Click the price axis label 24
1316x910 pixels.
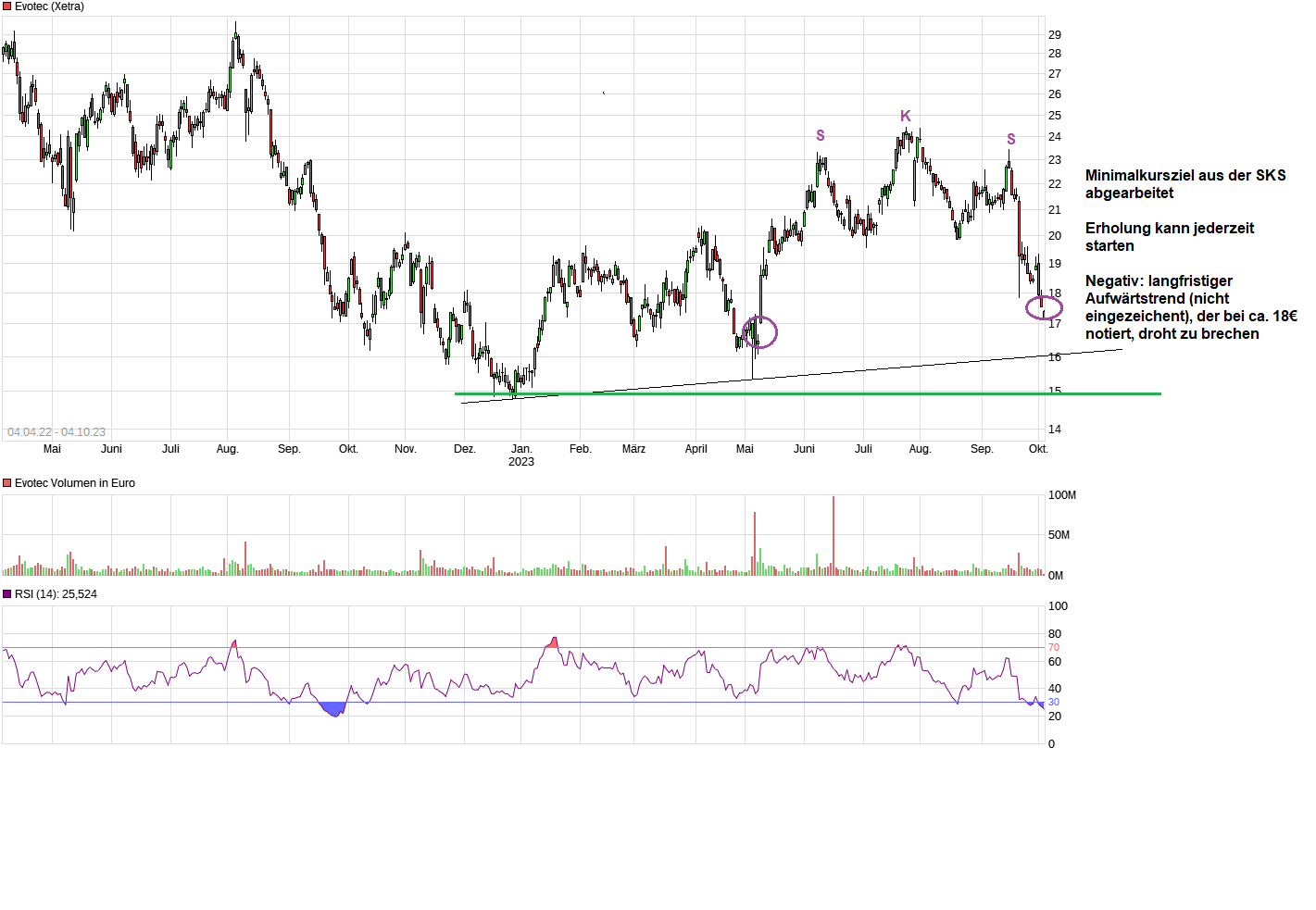click(1055, 137)
